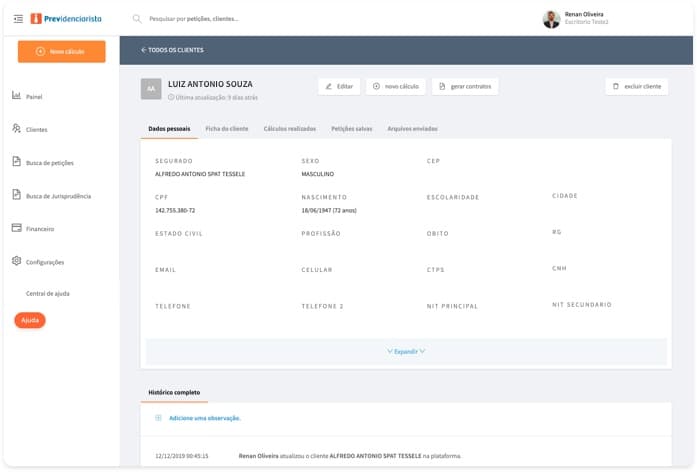Start novo cálculo from client header

396,86
